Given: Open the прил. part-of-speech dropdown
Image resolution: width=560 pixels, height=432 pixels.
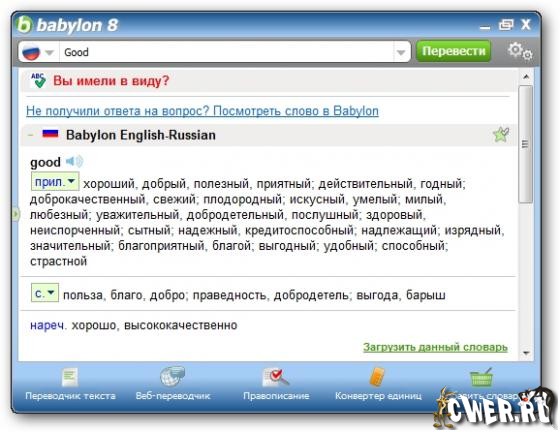Looking at the screenshot, I should [x=55, y=182].
